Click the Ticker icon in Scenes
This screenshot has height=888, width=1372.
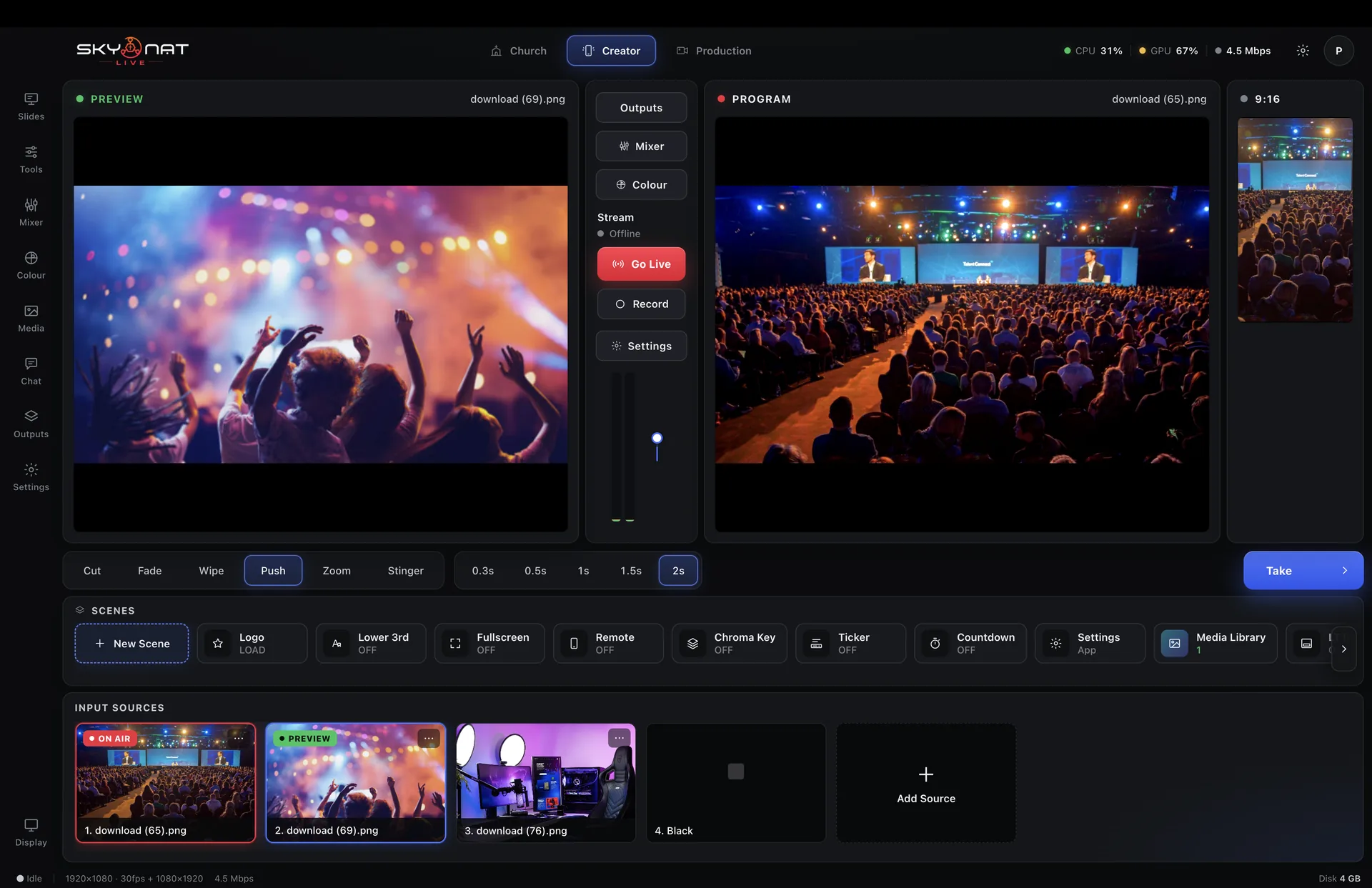(816, 644)
